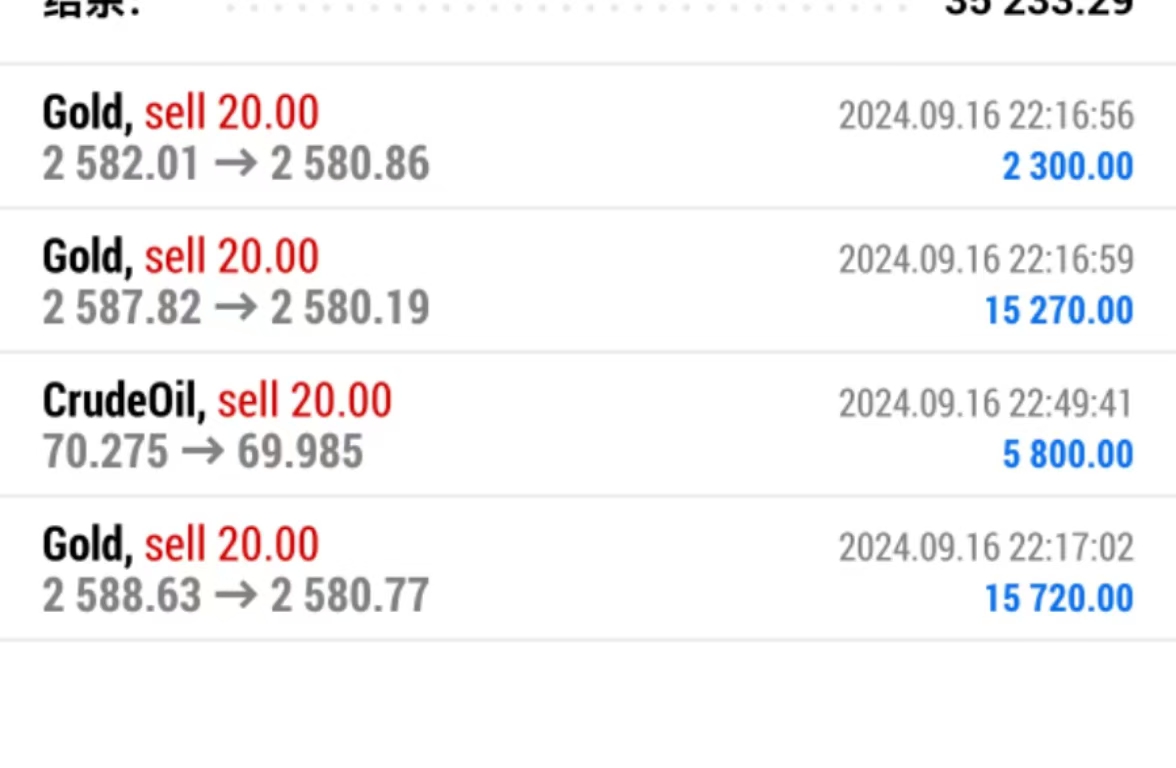The width and height of the screenshot is (1176, 768).
Task: Click the 2 300.00 profit value
Action: coord(1068,167)
